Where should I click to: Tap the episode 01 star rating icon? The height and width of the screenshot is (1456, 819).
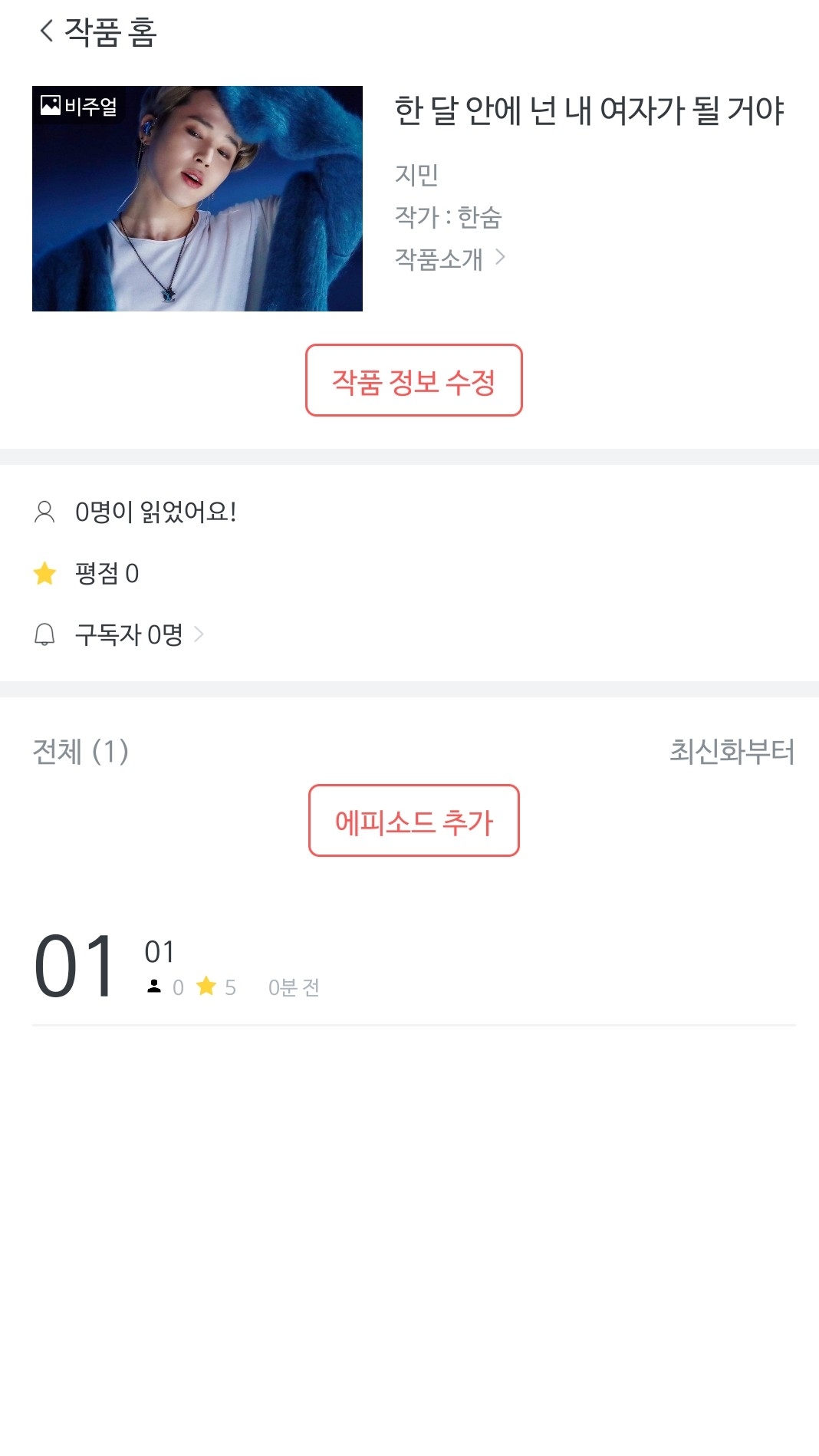tap(206, 986)
